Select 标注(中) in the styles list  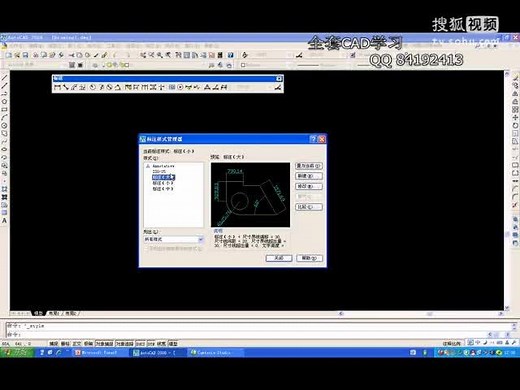[163, 189]
